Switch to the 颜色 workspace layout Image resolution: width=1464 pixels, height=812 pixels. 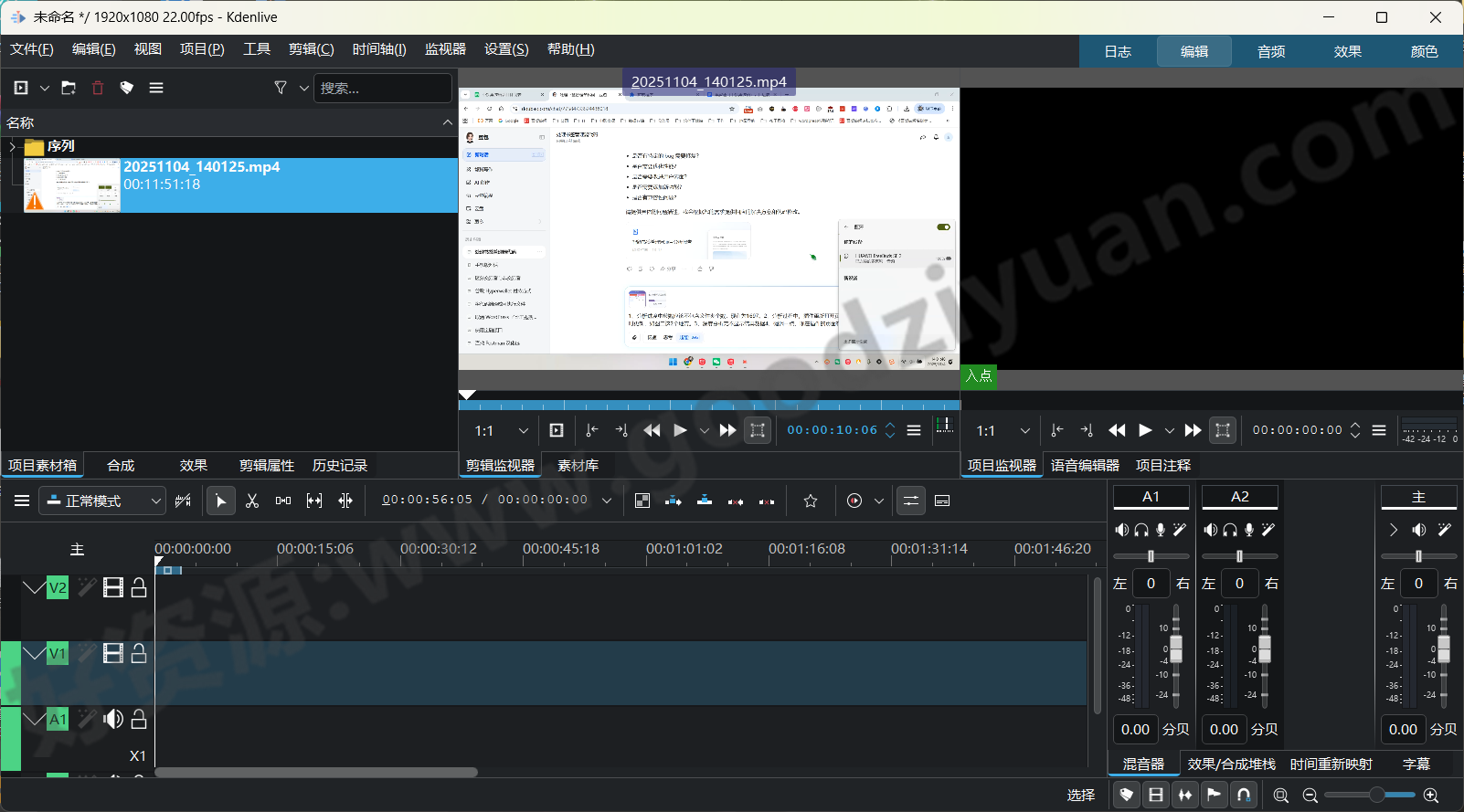click(1424, 51)
